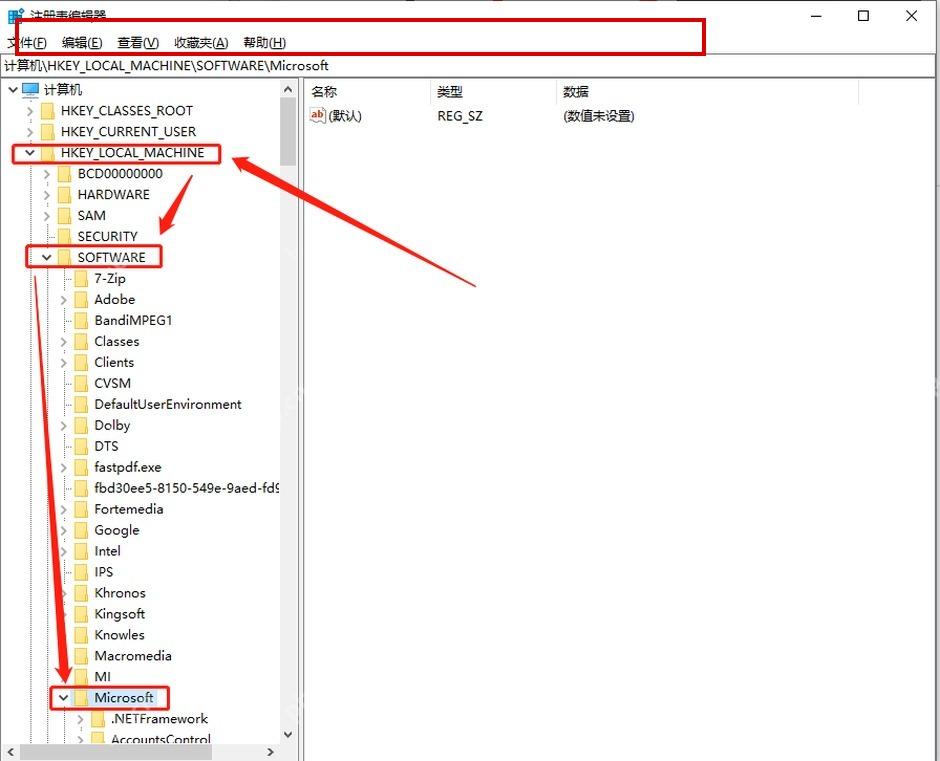Click the tree vertical scrollbar thumb
This screenshot has width=940, height=761.
click(288, 131)
